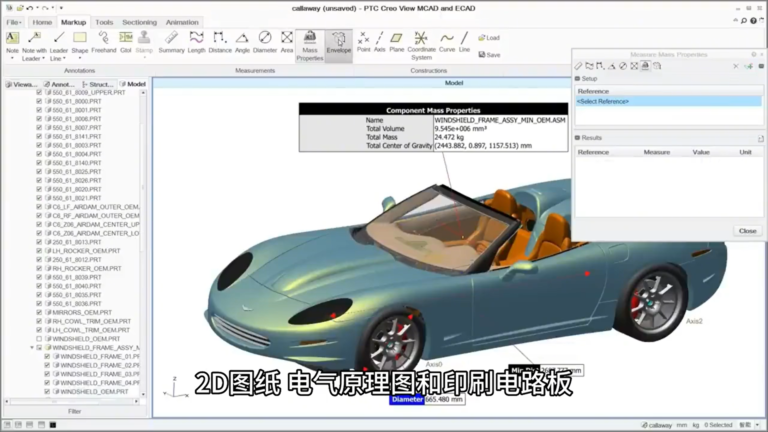This screenshot has width=768, height=432.
Task: Open the Leader Line dropdown arrow
Action: pyautogui.click(x=64, y=58)
